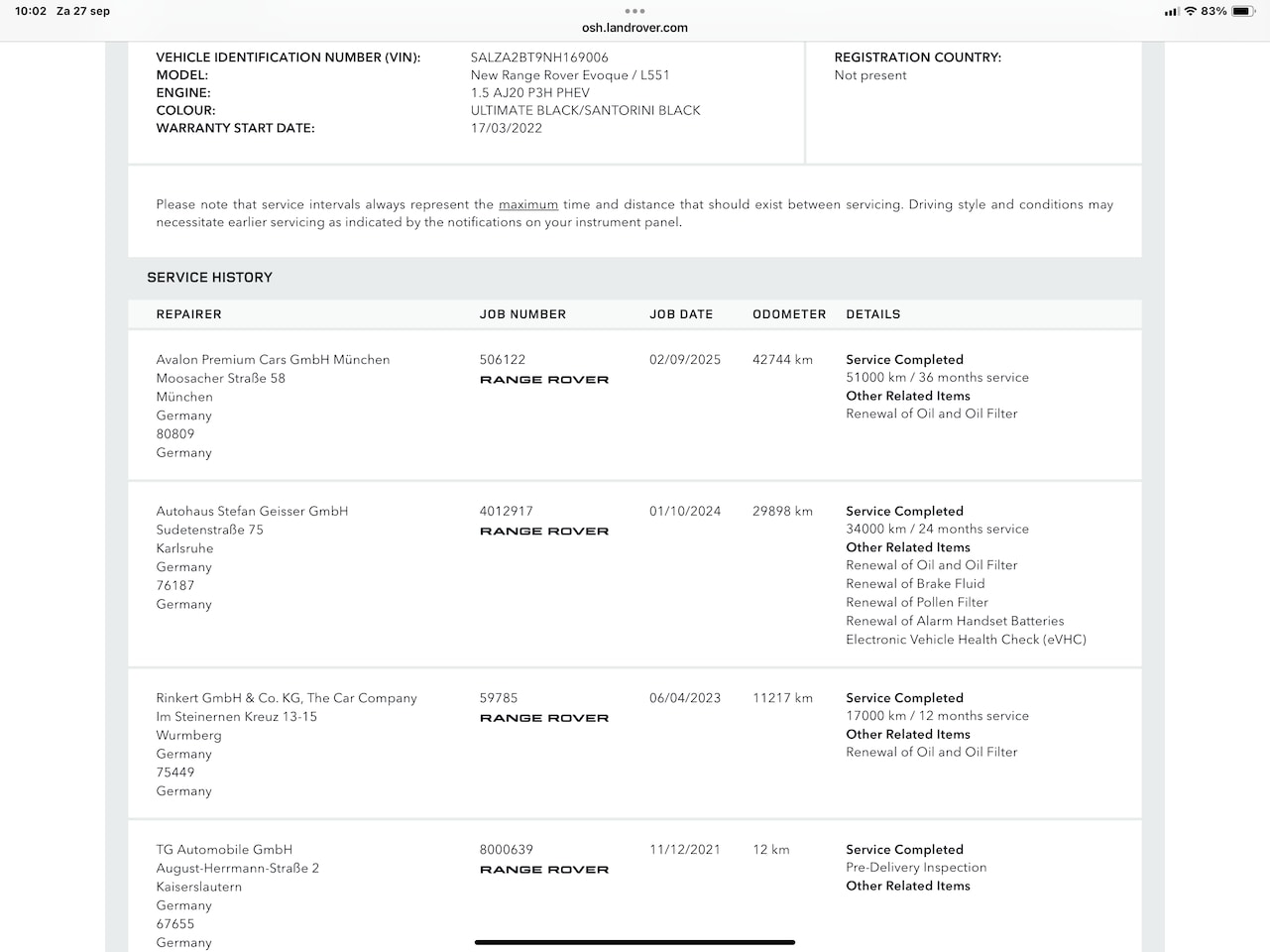Click Avalon Premium Cars GmbH München repairer

pos(273,360)
